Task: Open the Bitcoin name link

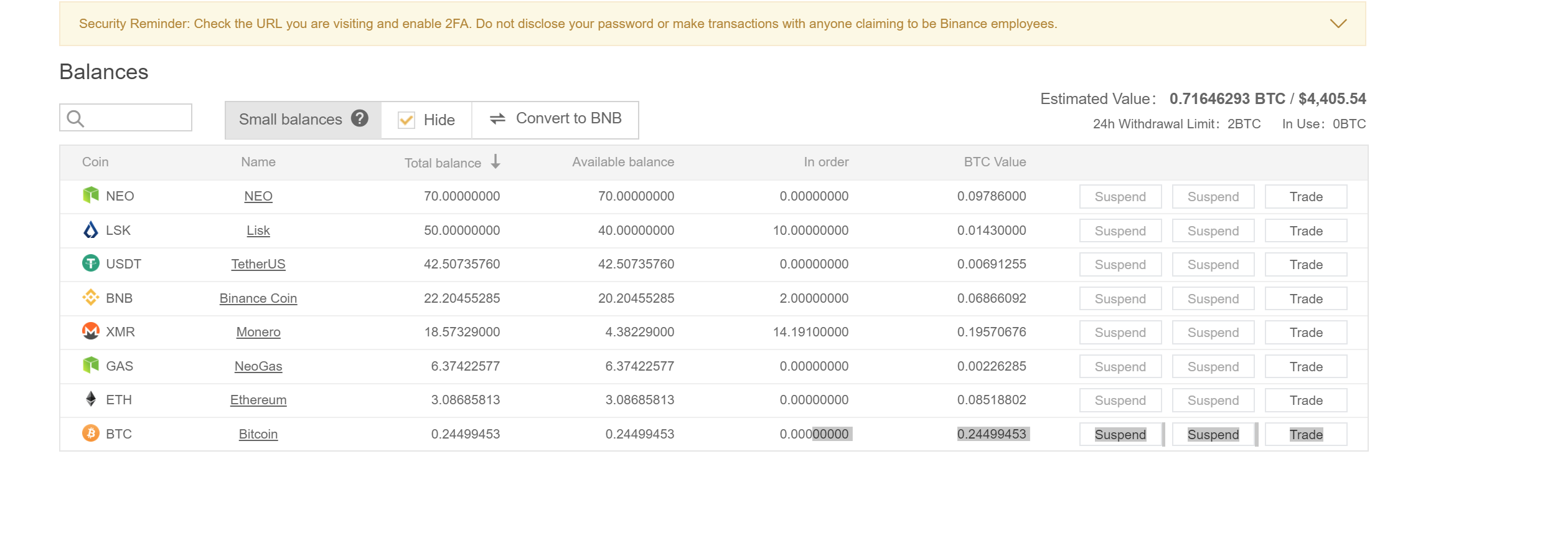Action: [x=258, y=434]
